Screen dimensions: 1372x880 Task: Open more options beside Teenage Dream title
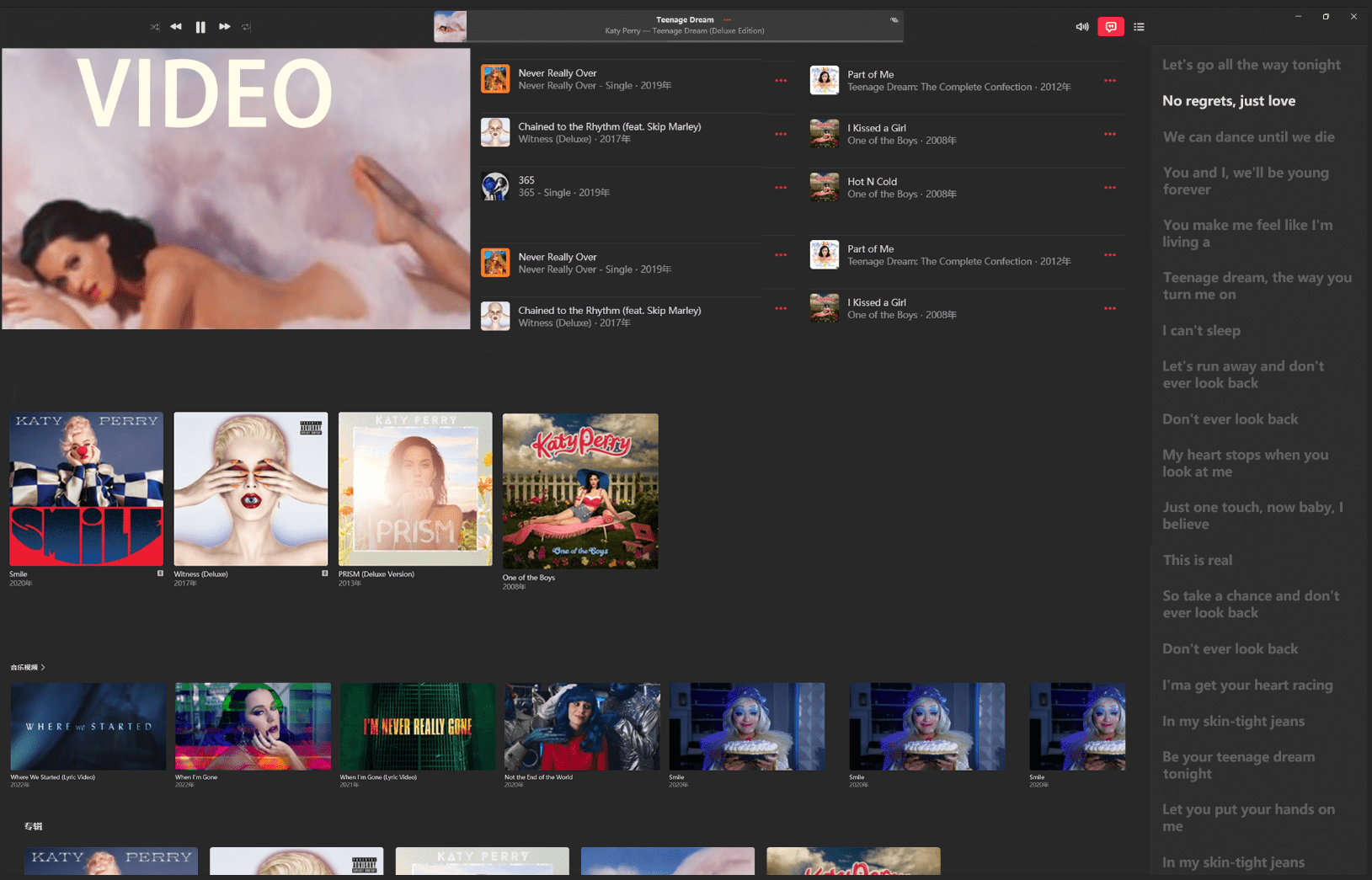pyautogui.click(x=727, y=19)
